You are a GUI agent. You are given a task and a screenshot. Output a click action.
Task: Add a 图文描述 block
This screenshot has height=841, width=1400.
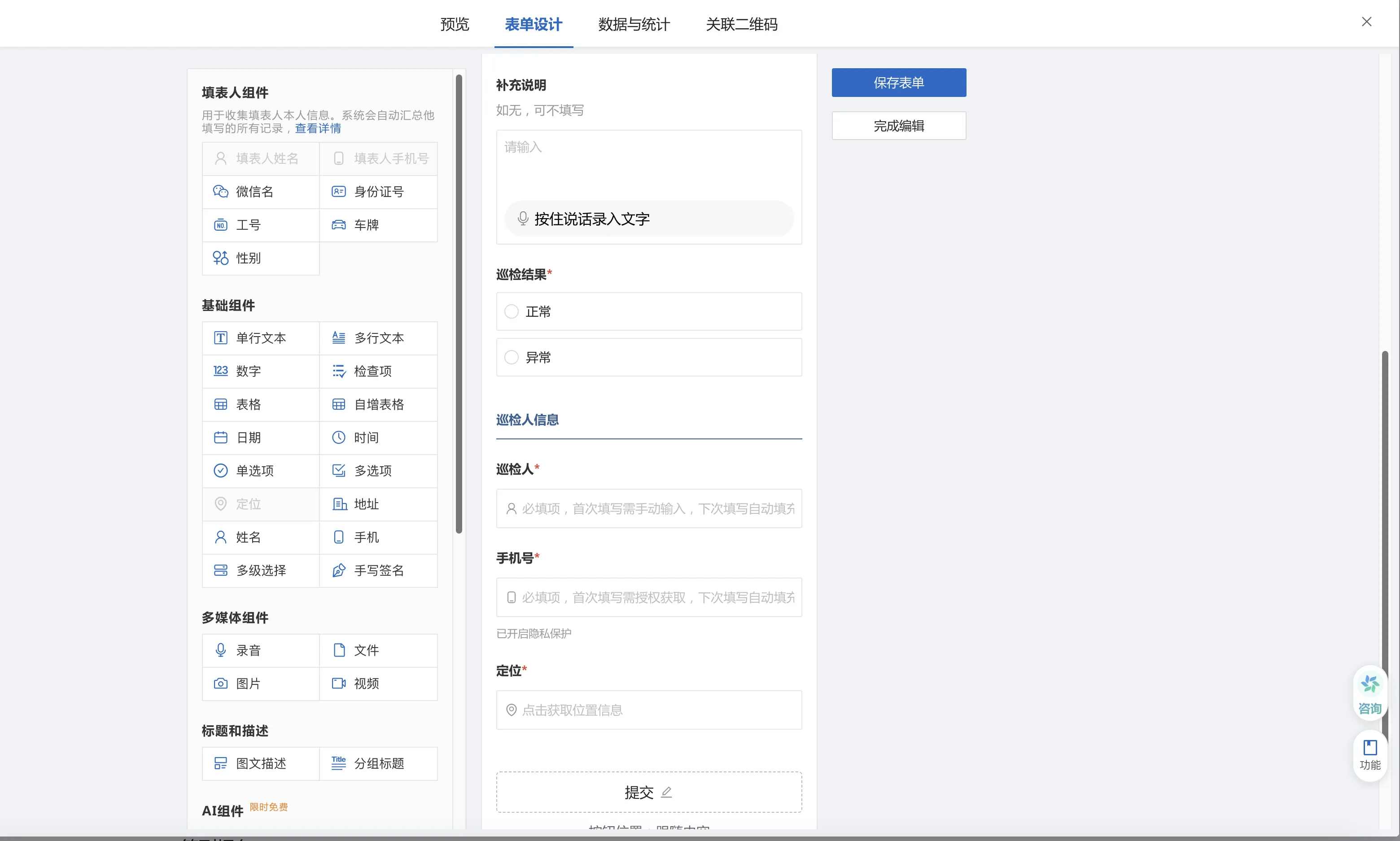pos(261,763)
